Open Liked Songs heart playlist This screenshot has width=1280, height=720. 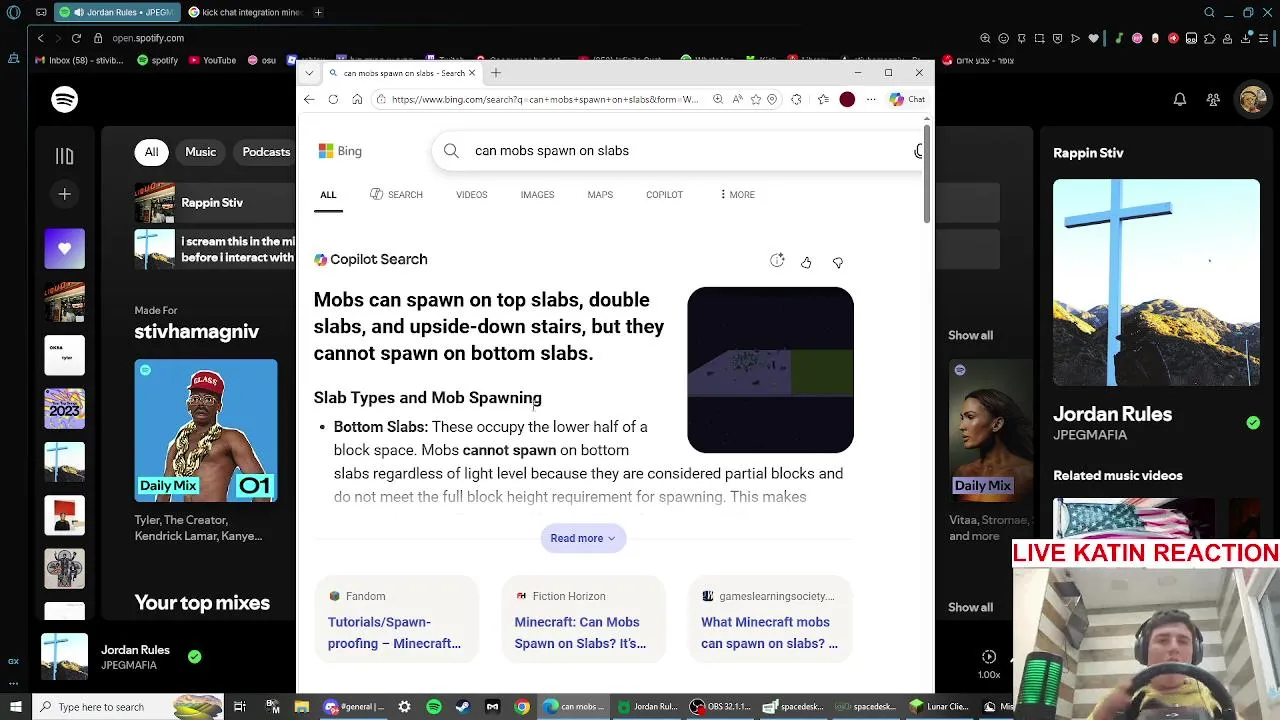(64, 248)
